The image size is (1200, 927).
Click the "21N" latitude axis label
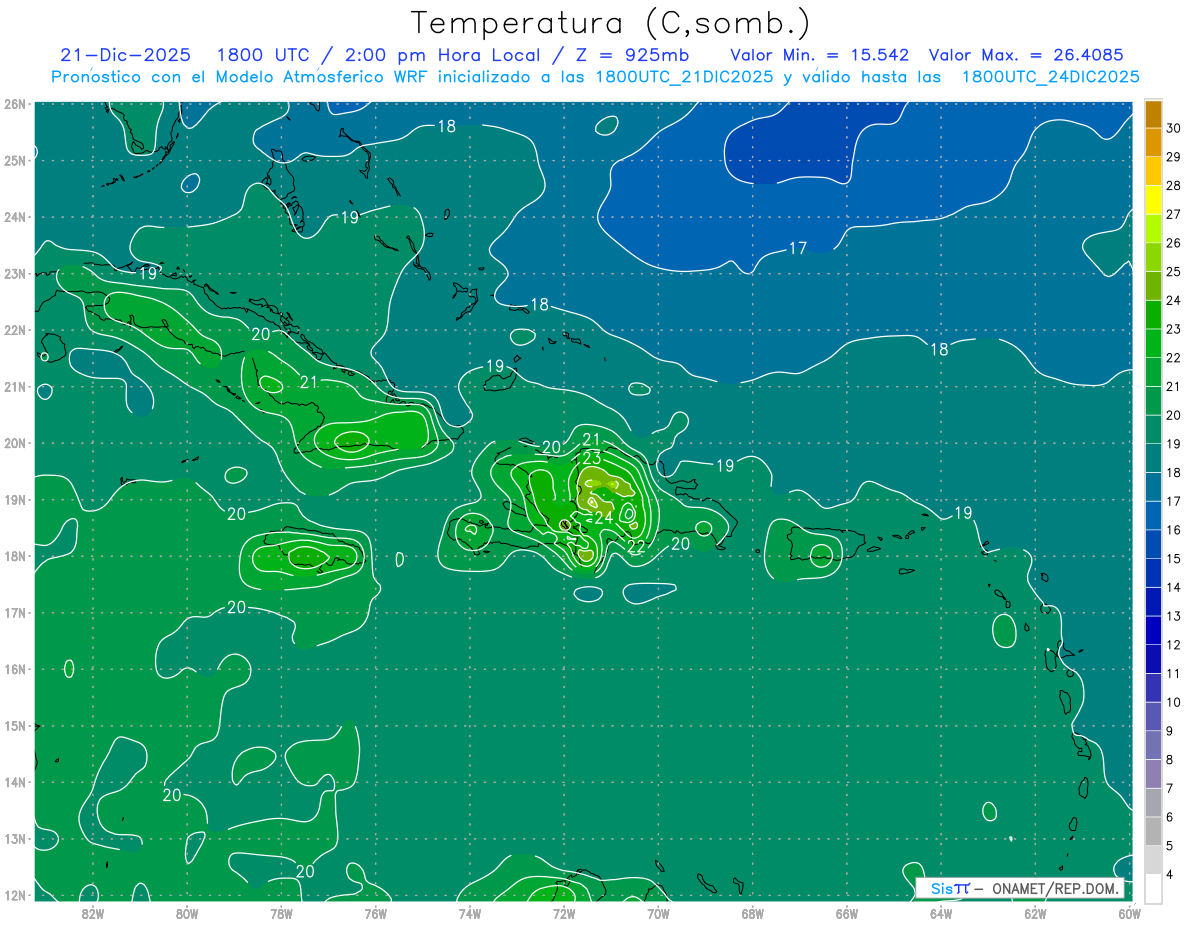tap(14, 386)
